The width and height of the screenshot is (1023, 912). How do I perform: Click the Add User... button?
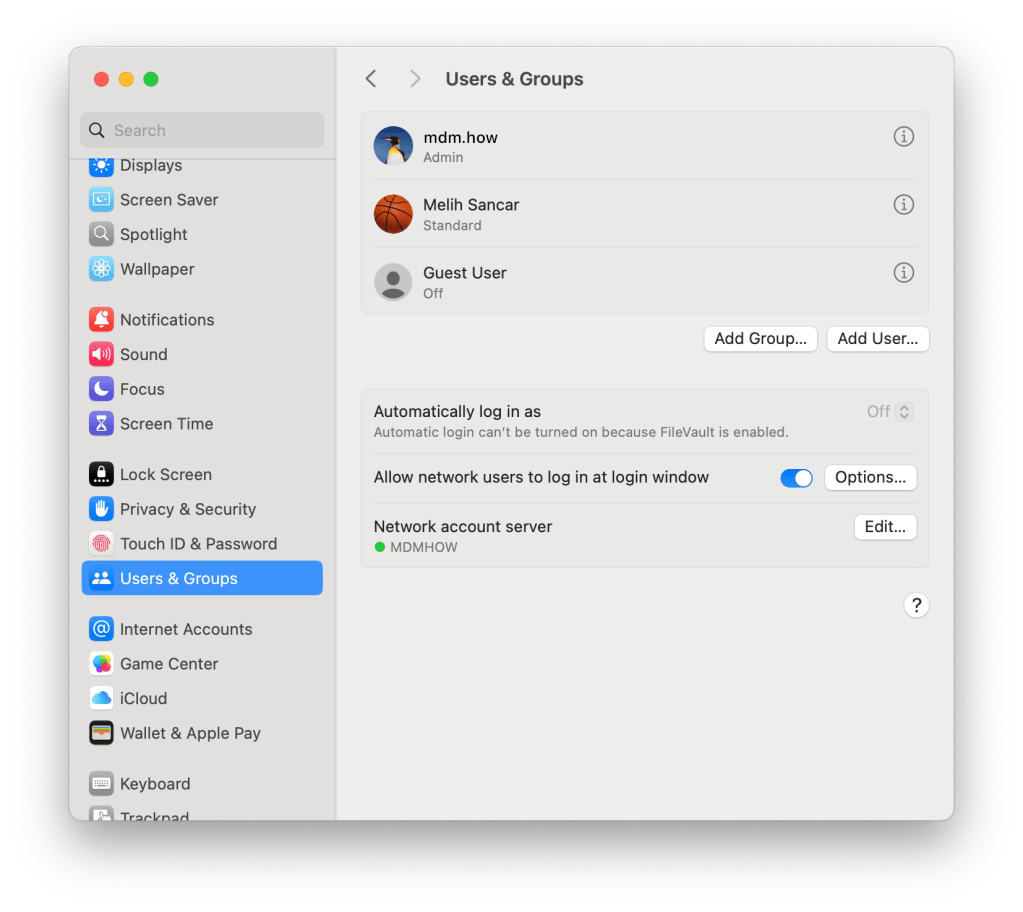877,339
